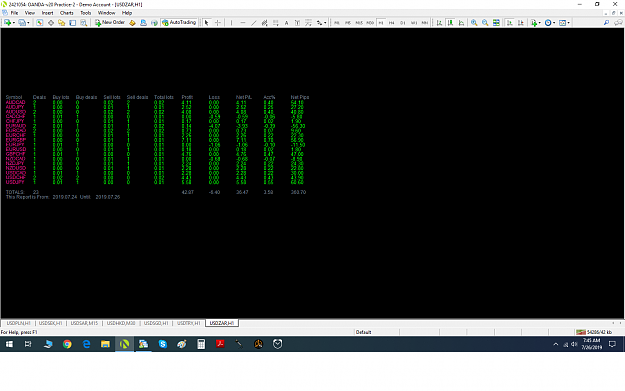Select the equidistant channel tool

coord(264,23)
